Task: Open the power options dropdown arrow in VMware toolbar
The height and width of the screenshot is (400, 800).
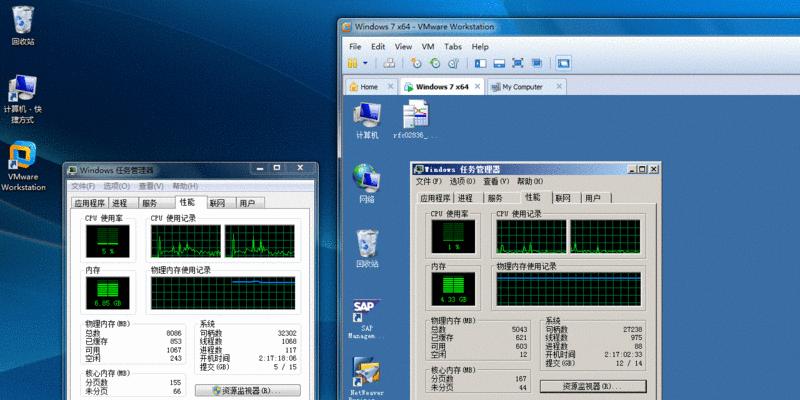Action: click(365, 63)
